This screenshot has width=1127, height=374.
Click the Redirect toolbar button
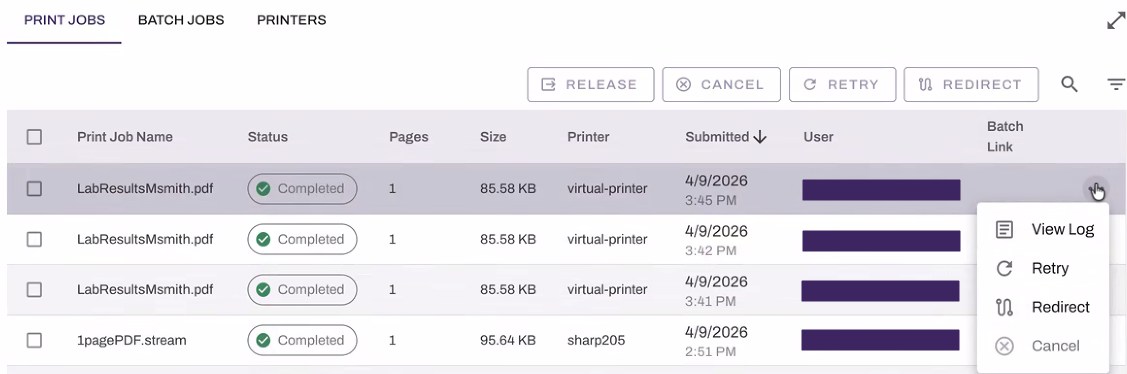click(971, 85)
